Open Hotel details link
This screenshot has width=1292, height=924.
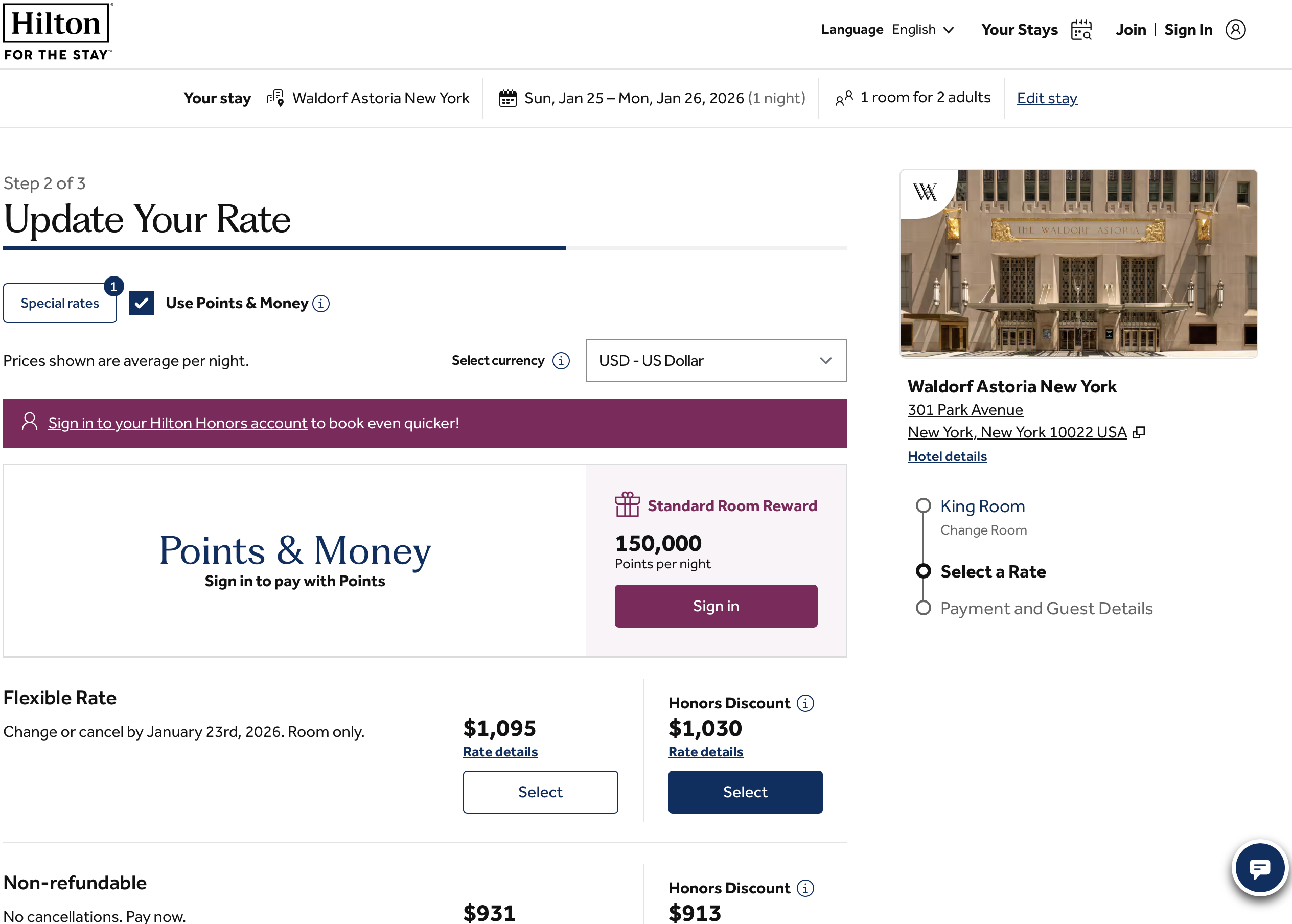pyautogui.click(x=947, y=456)
